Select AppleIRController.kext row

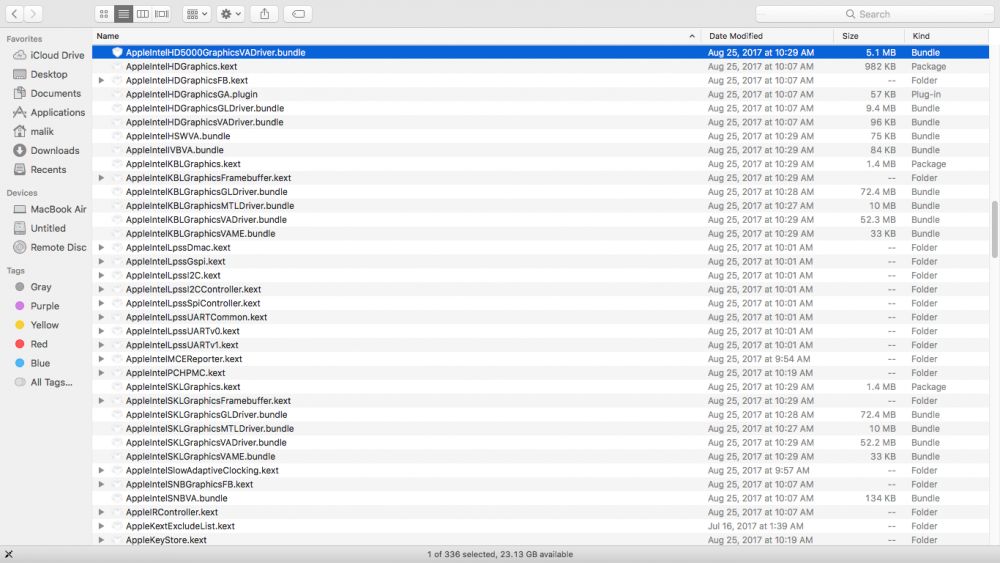(x=540, y=512)
